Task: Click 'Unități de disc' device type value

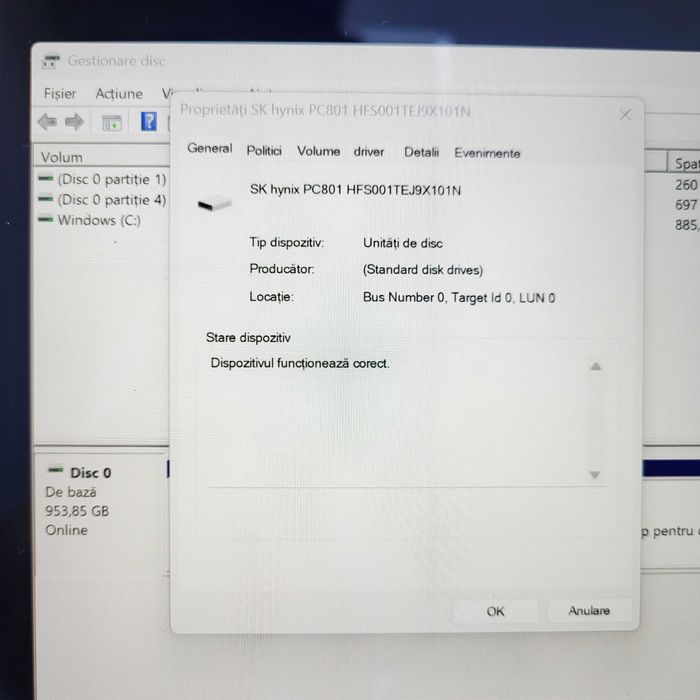Action: click(403, 243)
